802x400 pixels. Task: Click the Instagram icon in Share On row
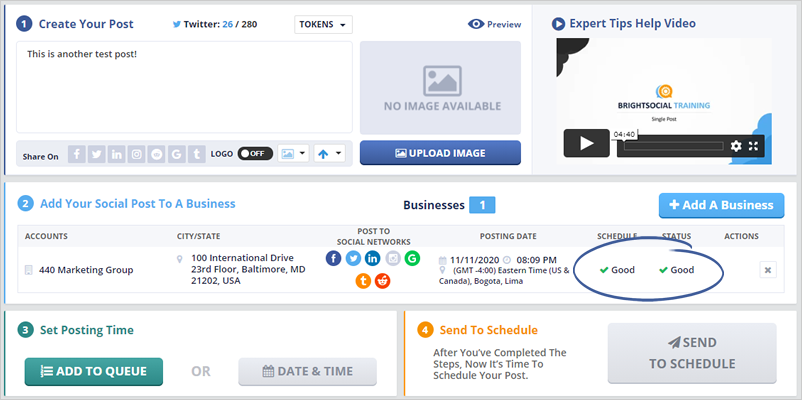click(137, 154)
